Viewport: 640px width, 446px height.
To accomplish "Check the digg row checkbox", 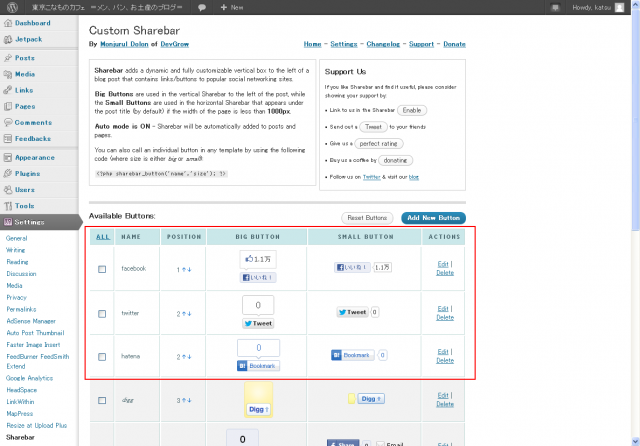I will click(x=102, y=400).
